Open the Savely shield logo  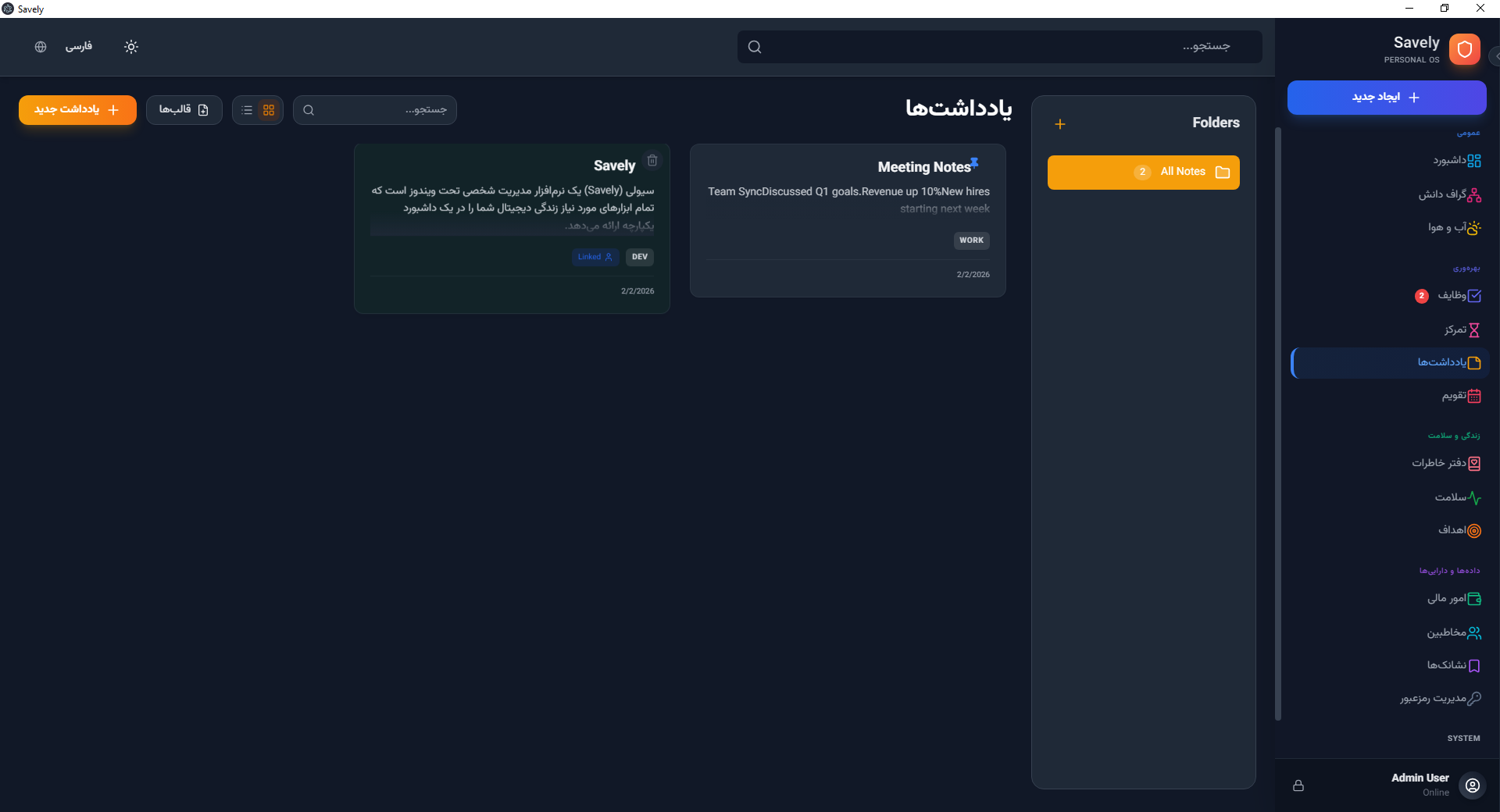click(1465, 49)
